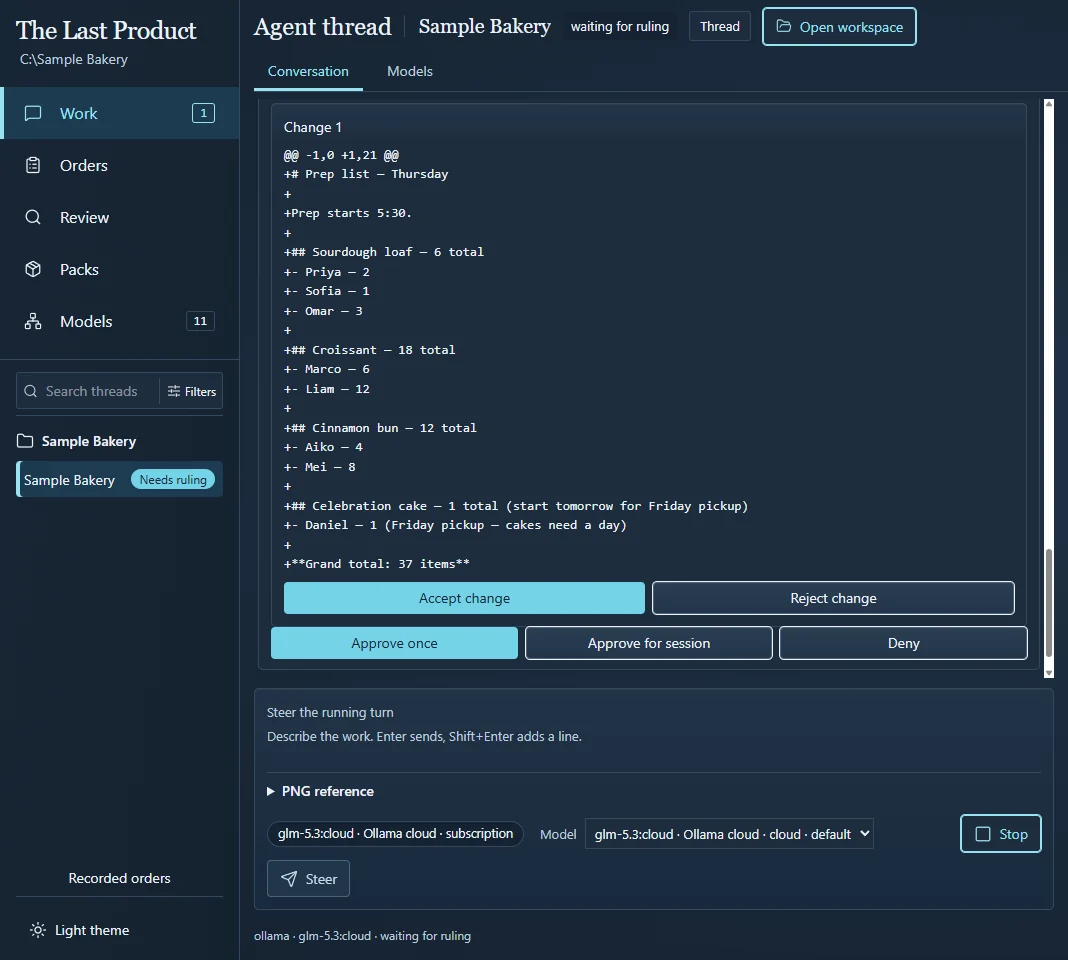Click scrollbar down arrow in conversation
Screen dimensions: 1068x960
pos(1049,672)
